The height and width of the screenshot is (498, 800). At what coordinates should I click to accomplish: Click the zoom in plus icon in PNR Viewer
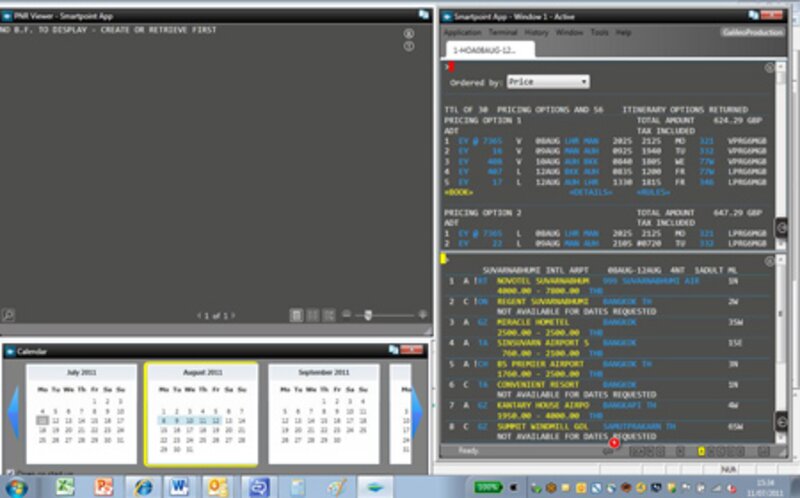click(x=422, y=314)
